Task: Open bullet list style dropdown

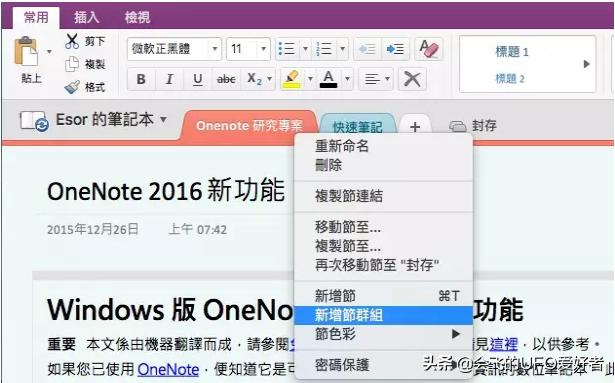Action: tap(305, 49)
